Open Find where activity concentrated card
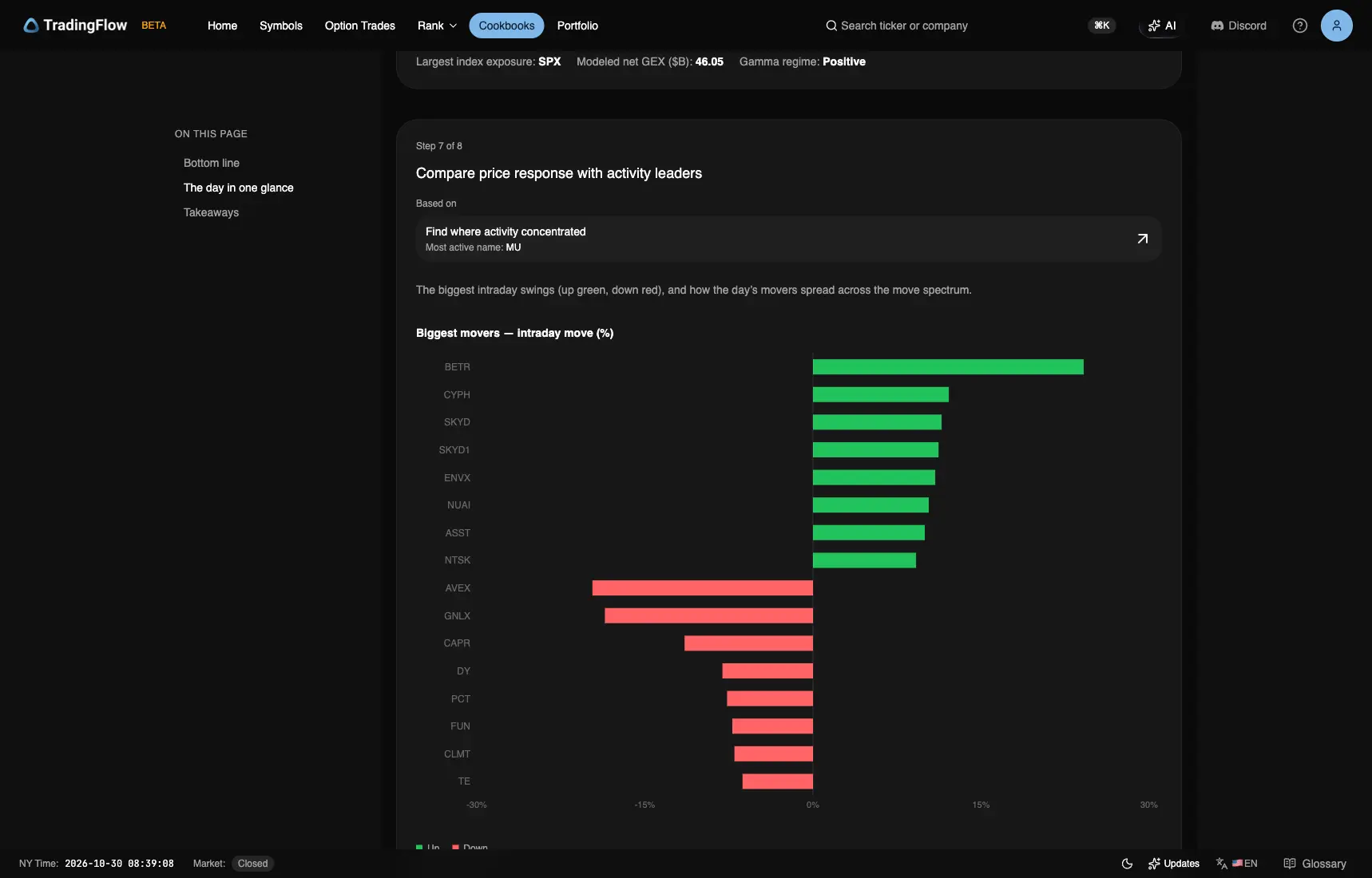 coord(788,239)
